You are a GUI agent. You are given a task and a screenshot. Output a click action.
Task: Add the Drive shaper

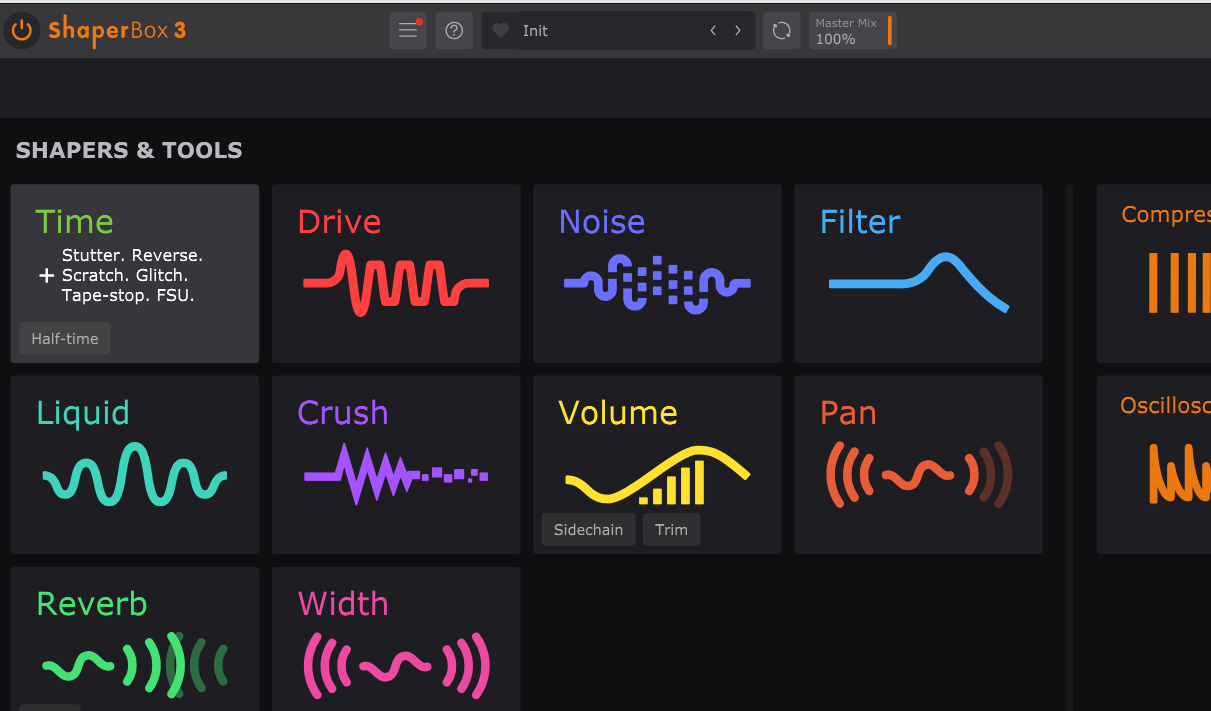tap(396, 273)
